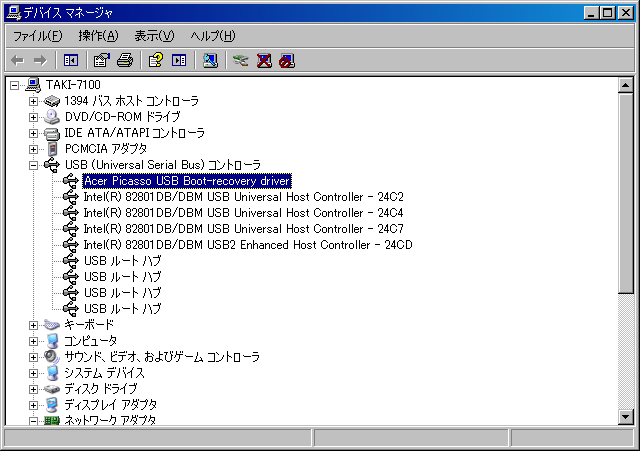Open the ヘルプ(H) menu
Viewport: 640px width, 451px height.
213,36
